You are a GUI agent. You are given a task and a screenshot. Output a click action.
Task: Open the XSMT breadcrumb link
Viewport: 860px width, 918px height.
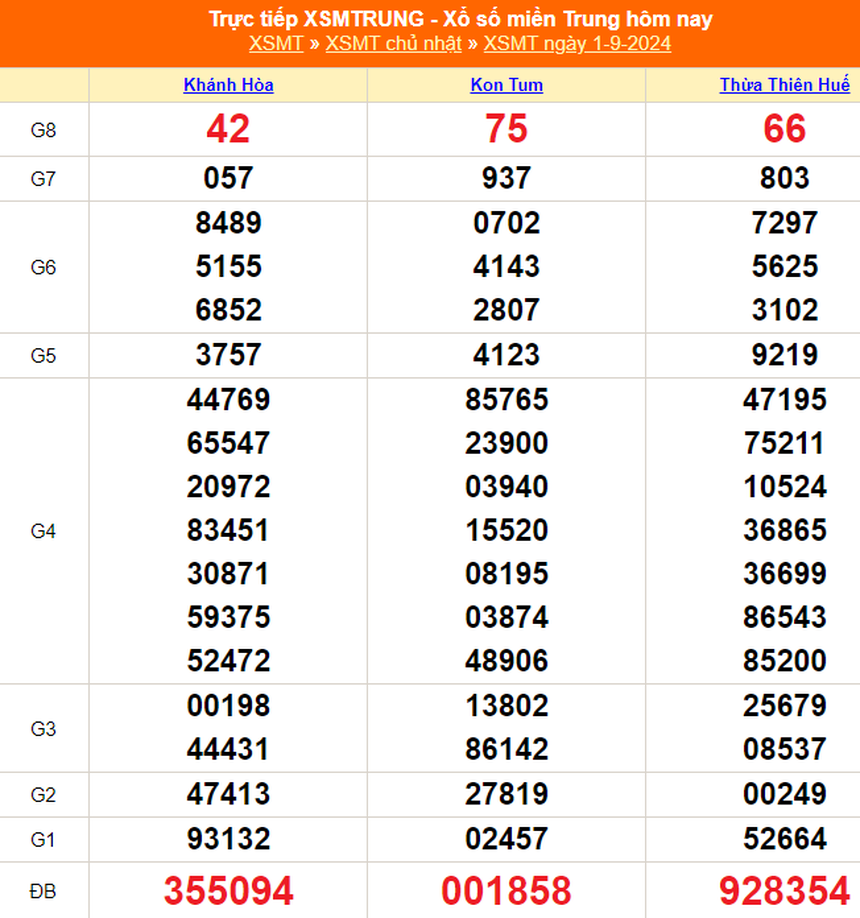coord(276,43)
